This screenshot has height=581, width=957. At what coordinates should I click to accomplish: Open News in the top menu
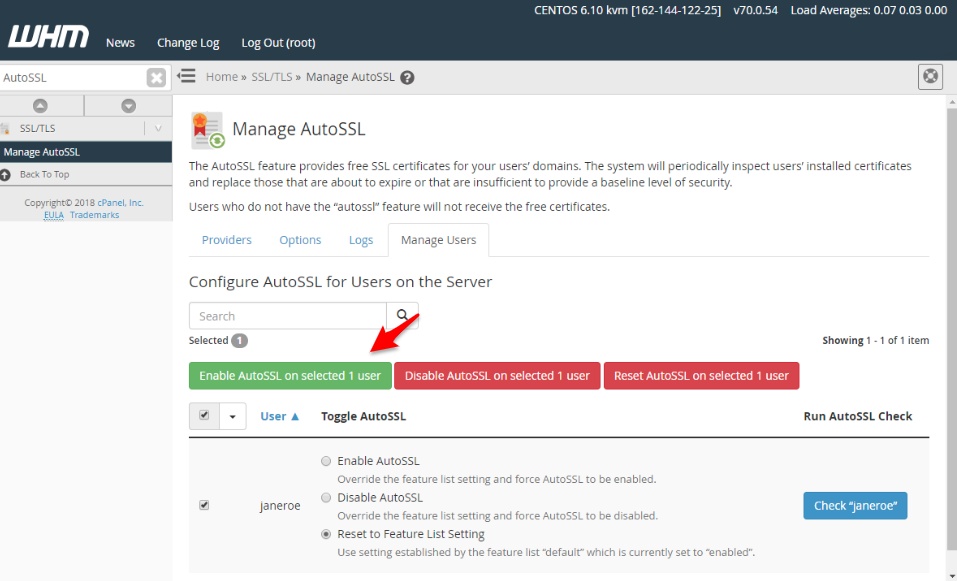(120, 43)
